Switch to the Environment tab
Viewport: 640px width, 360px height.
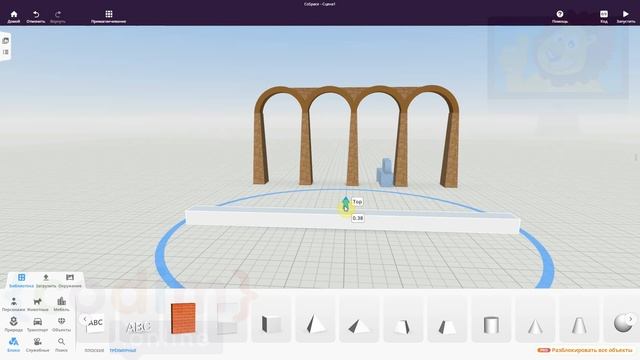(70, 281)
